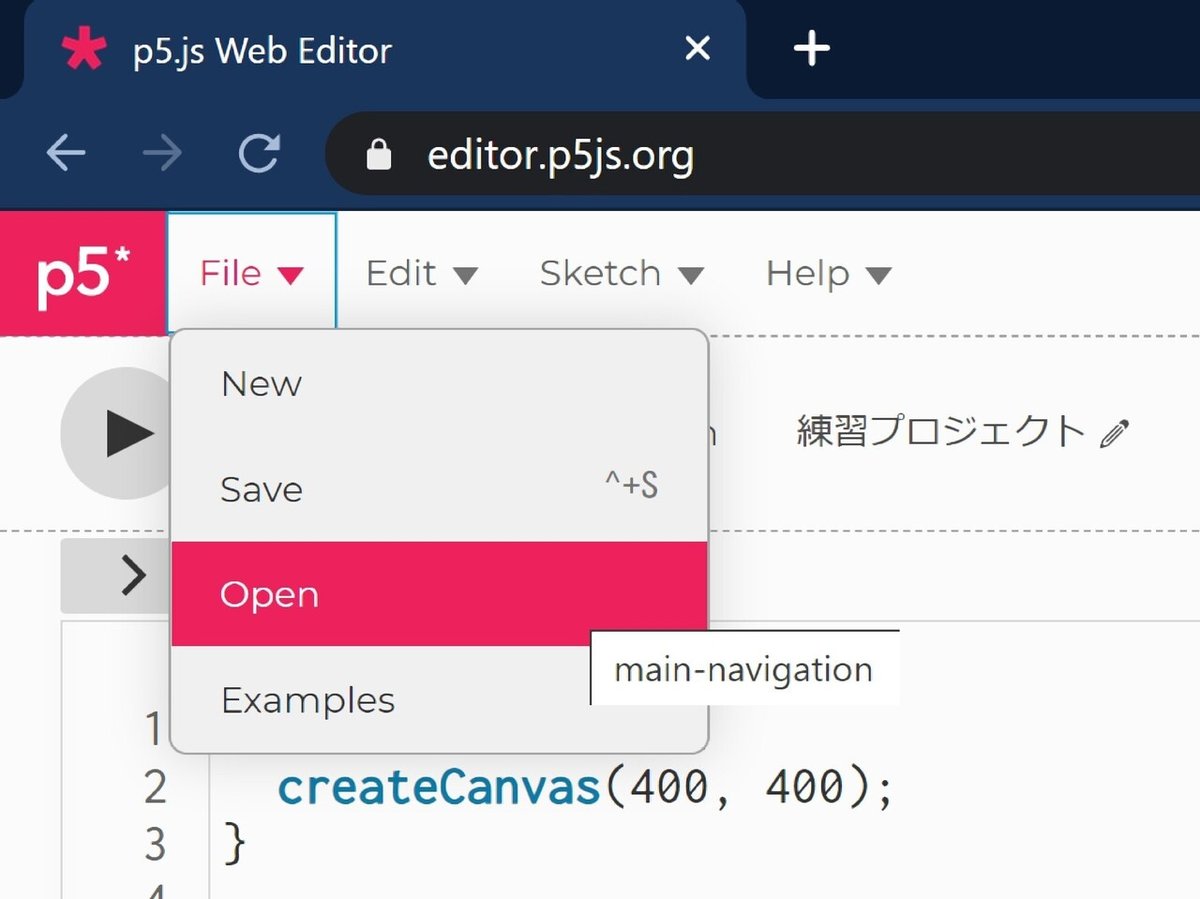Close the p5.js Web Editor tab

(697, 48)
